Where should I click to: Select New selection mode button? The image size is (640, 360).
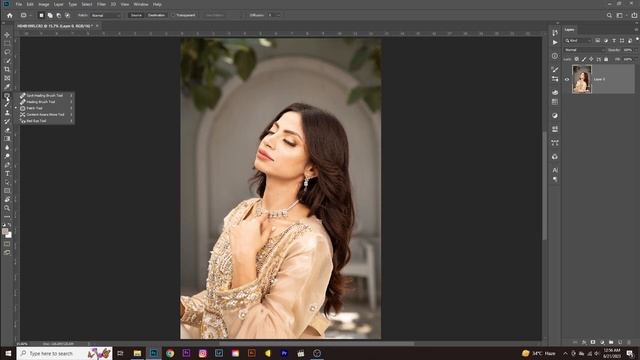pyautogui.click(x=41, y=15)
